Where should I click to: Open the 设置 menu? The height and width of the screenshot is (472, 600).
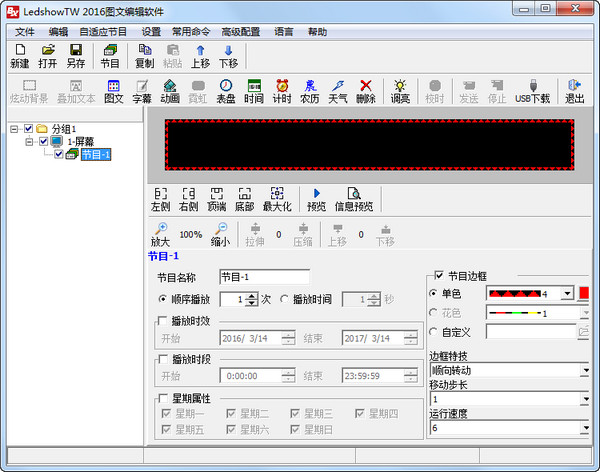[x=151, y=32]
